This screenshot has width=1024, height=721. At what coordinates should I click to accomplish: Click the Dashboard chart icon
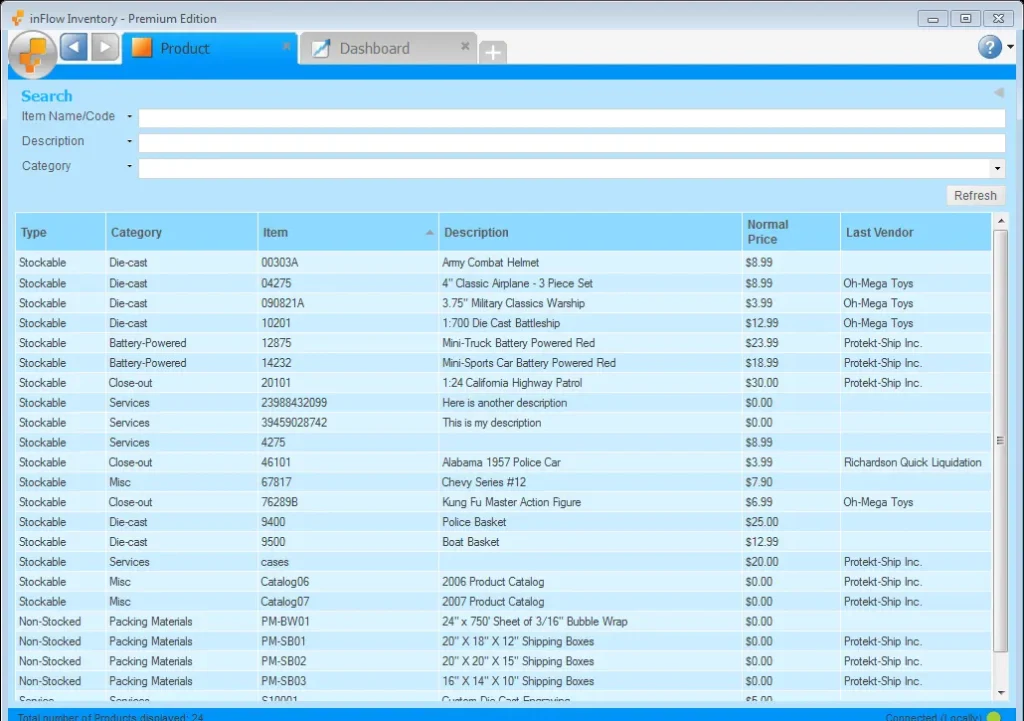[x=321, y=48]
